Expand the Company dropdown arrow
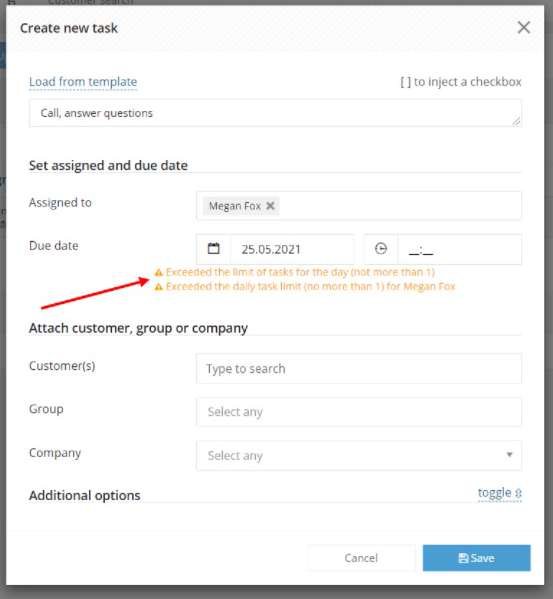The height and width of the screenshot is (599, 553). click(509, 455)
